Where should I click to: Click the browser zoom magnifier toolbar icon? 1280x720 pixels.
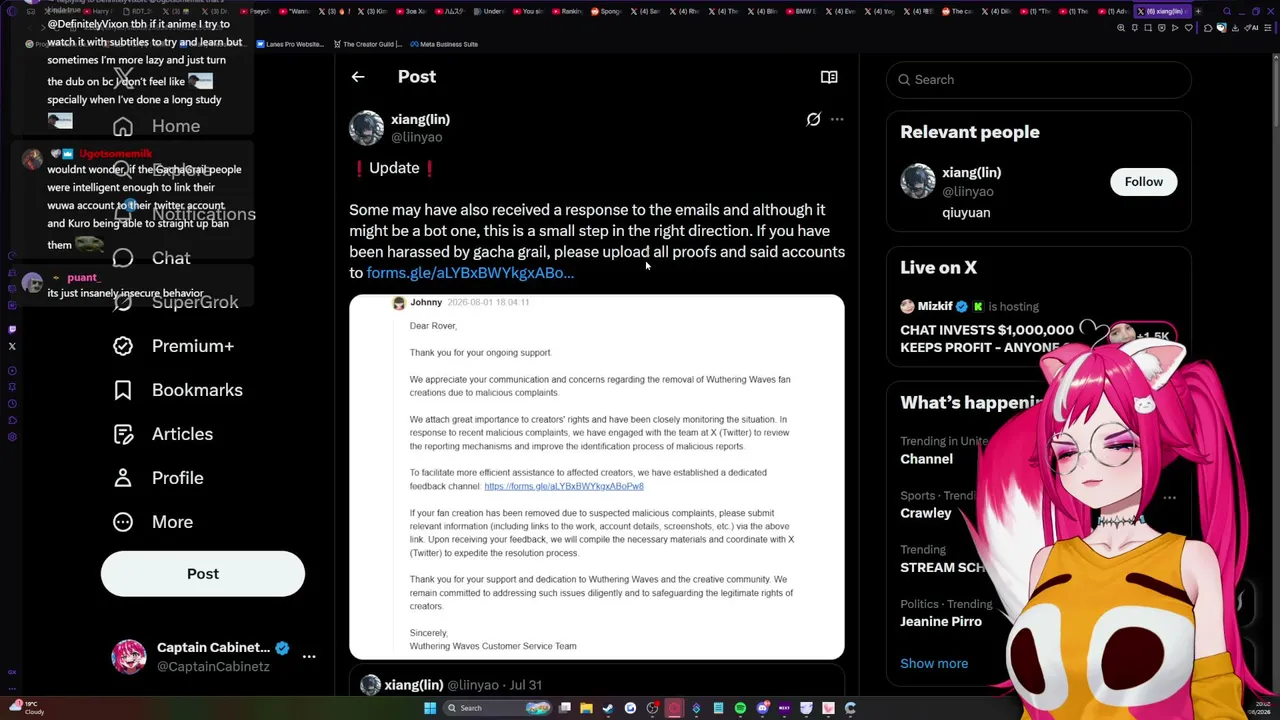(x=1121, y=28)
